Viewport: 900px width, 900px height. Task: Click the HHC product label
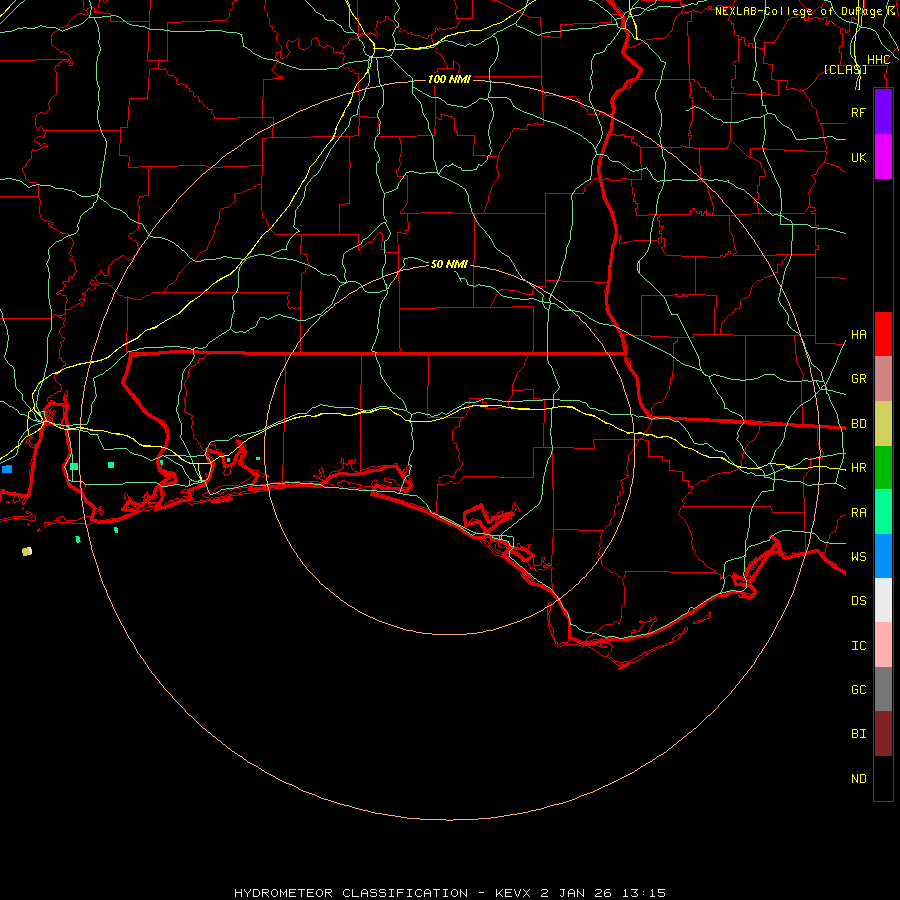click(x=878, y=60)
